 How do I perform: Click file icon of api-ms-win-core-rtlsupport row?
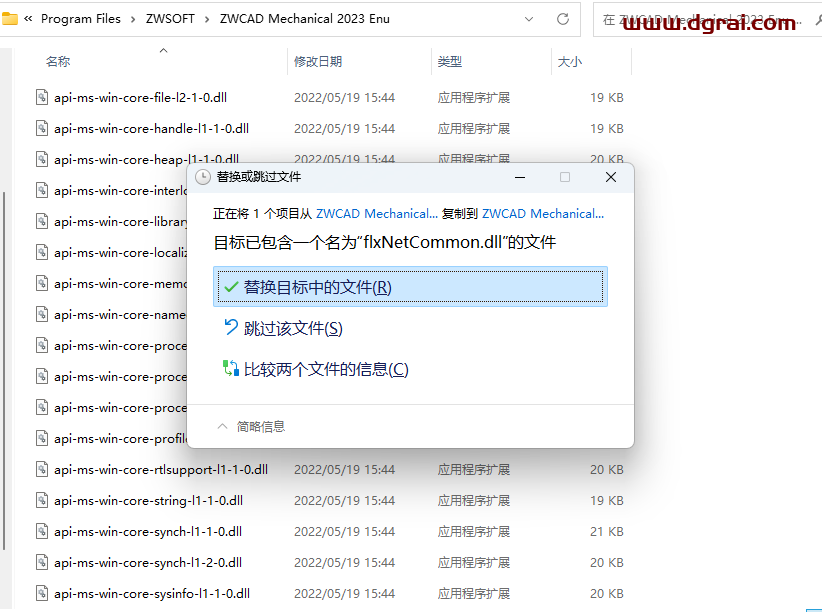point(42,469)
